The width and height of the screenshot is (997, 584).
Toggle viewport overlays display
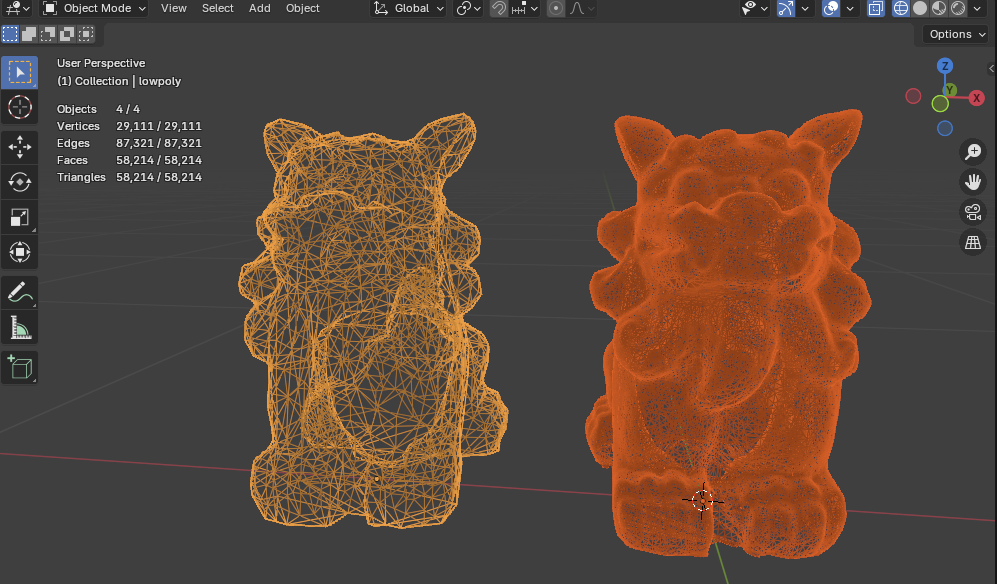[830, 8]
